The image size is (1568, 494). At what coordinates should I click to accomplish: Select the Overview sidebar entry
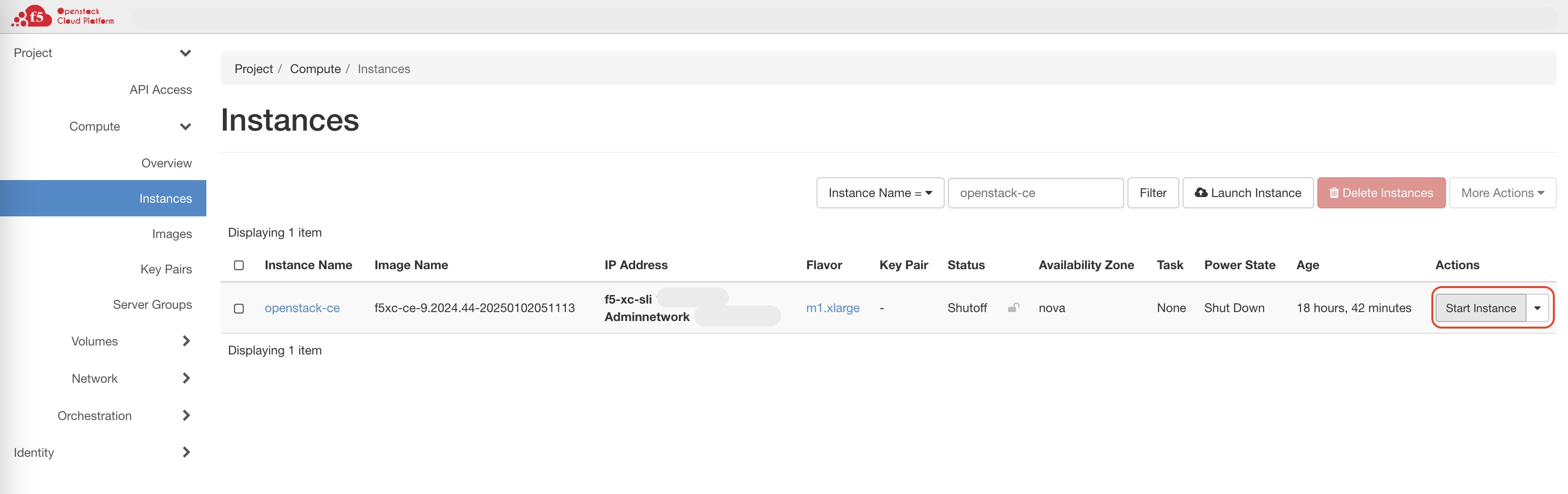click(x=166, y=163)
